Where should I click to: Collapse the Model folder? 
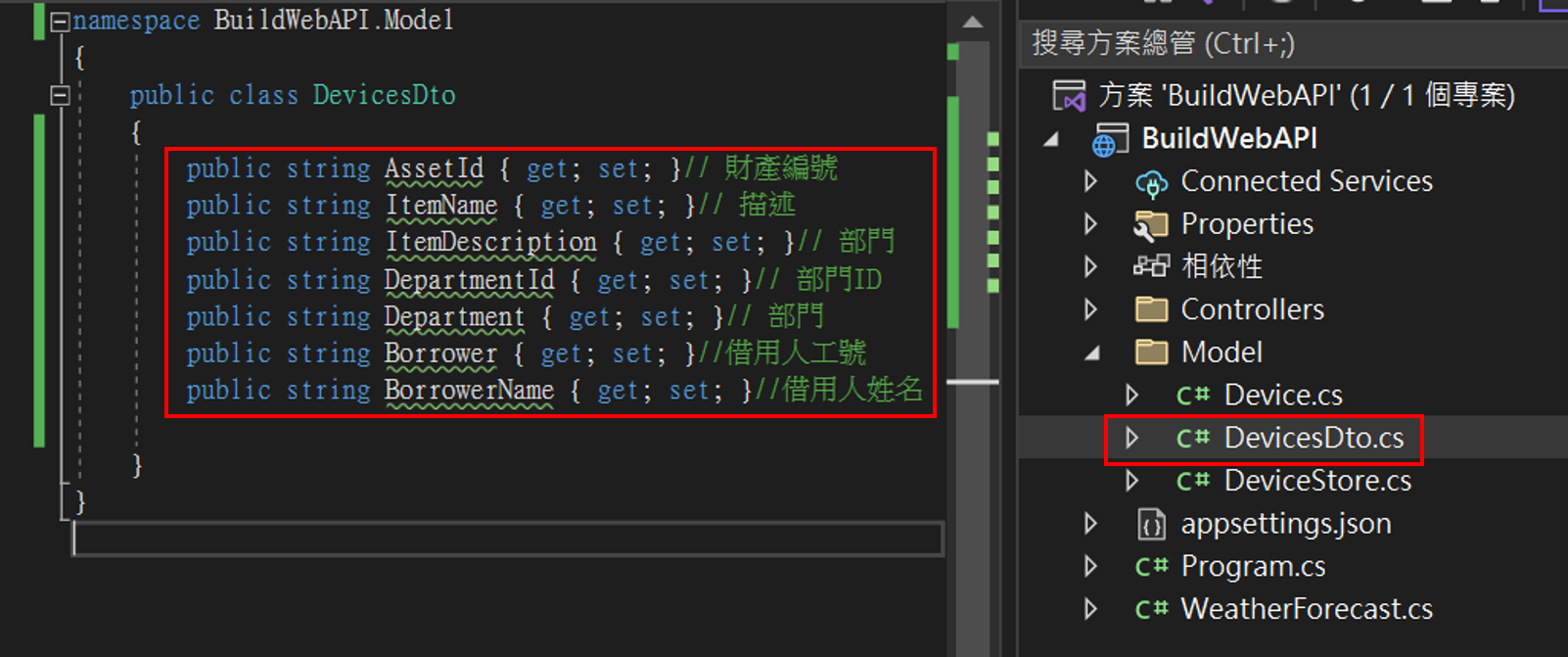click(1091, 352)
